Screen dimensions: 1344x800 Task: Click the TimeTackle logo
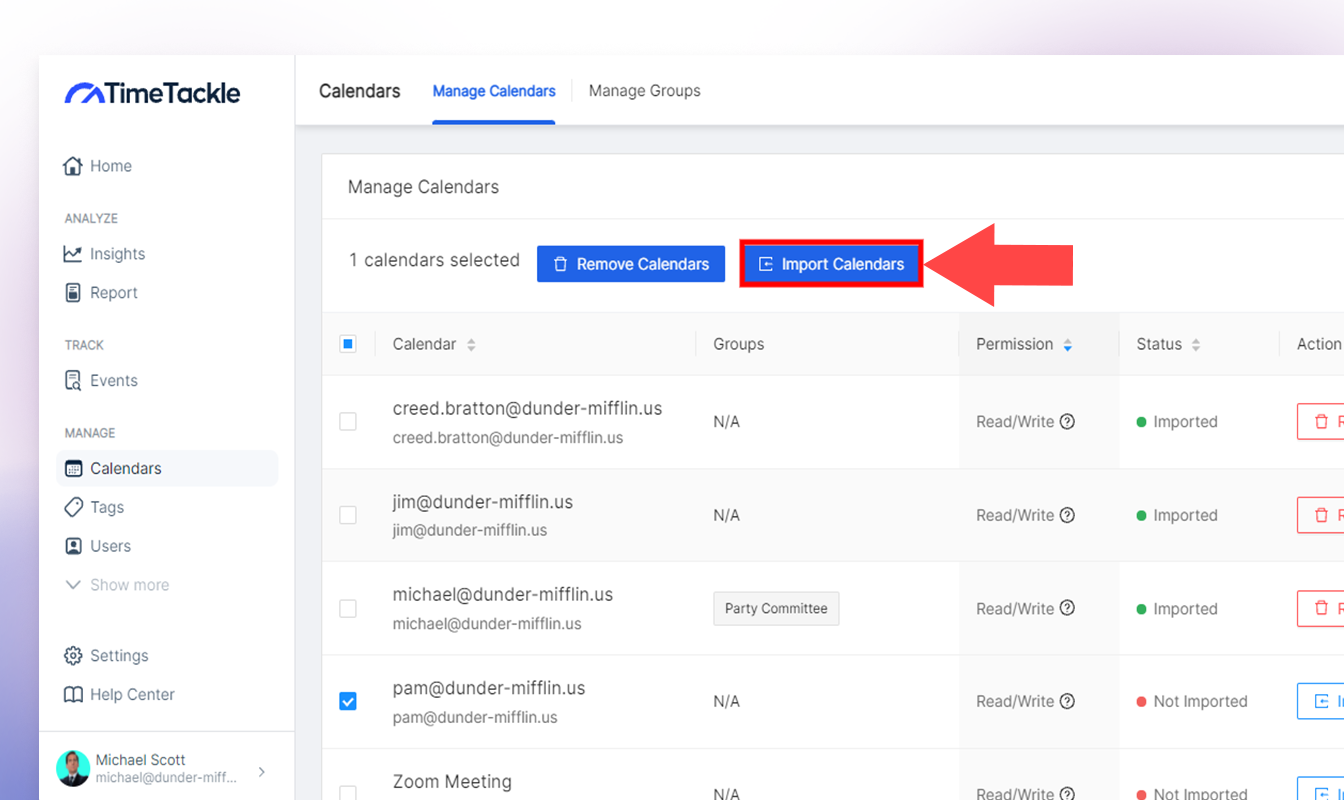pos(152,93)
